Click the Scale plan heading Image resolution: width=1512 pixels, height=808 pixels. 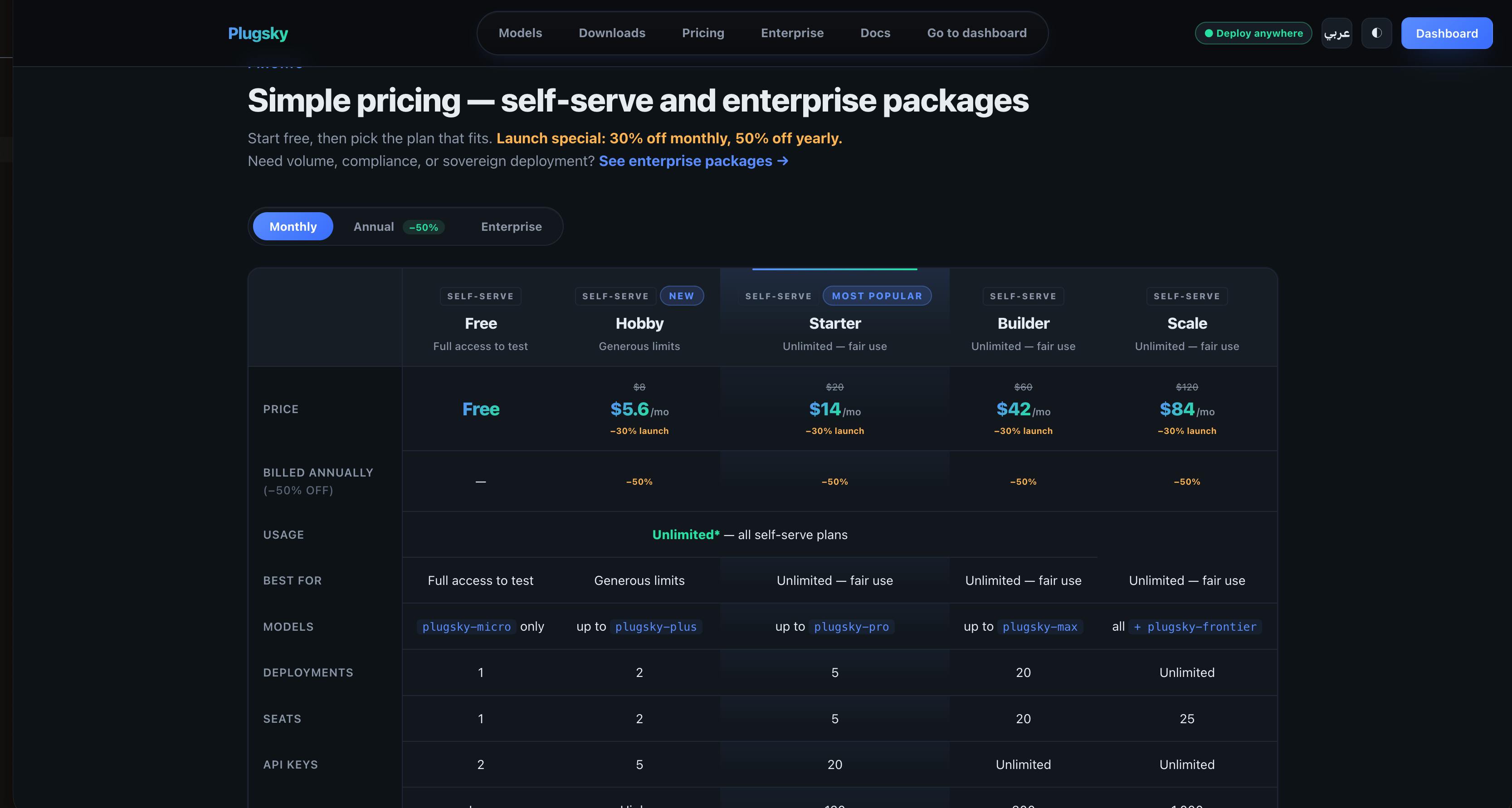pyautogui.click(x=1187, y=323)
